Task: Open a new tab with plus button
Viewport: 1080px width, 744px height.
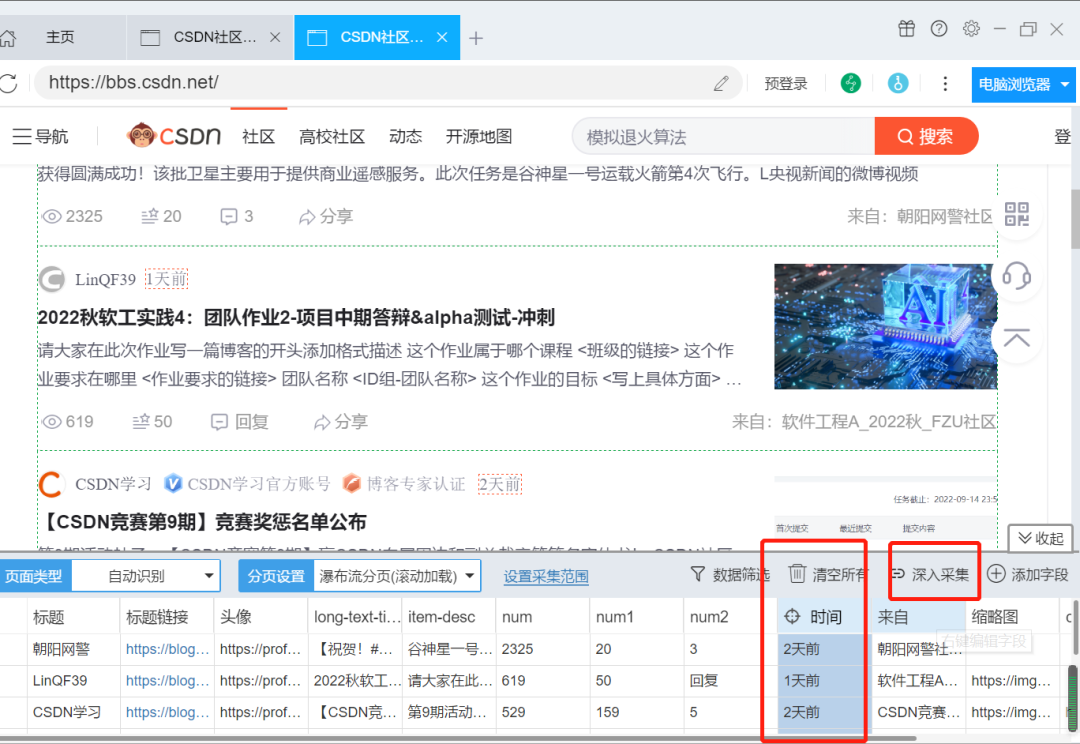Action: [x=476, y=38]
